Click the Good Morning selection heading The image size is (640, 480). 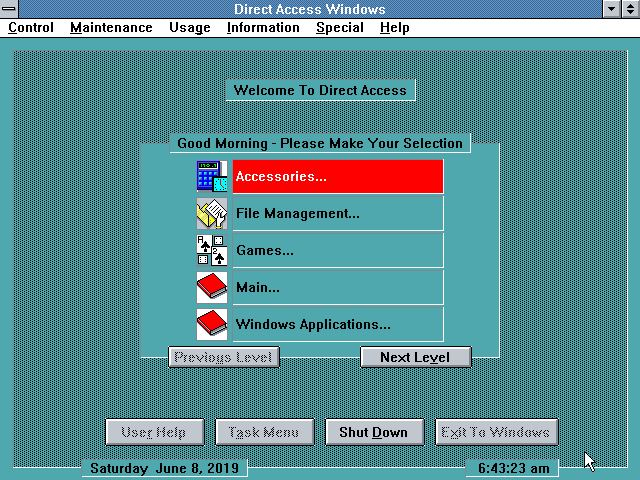click(x=320, y=143)
